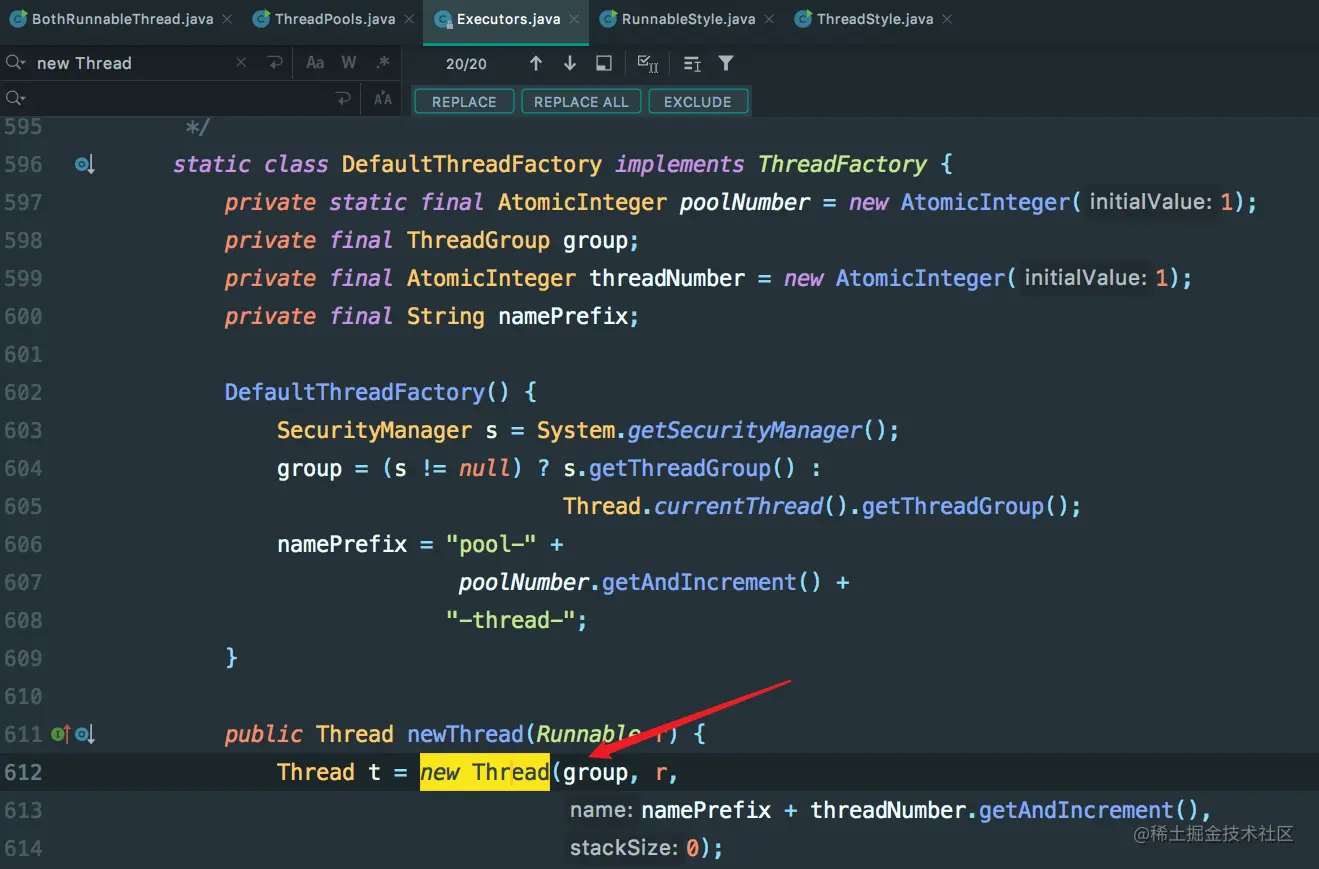This screenshot has height=869, width=1319.
Task: Click green implements-method gutter icon on line 611
Action: (x=60, y=734)
